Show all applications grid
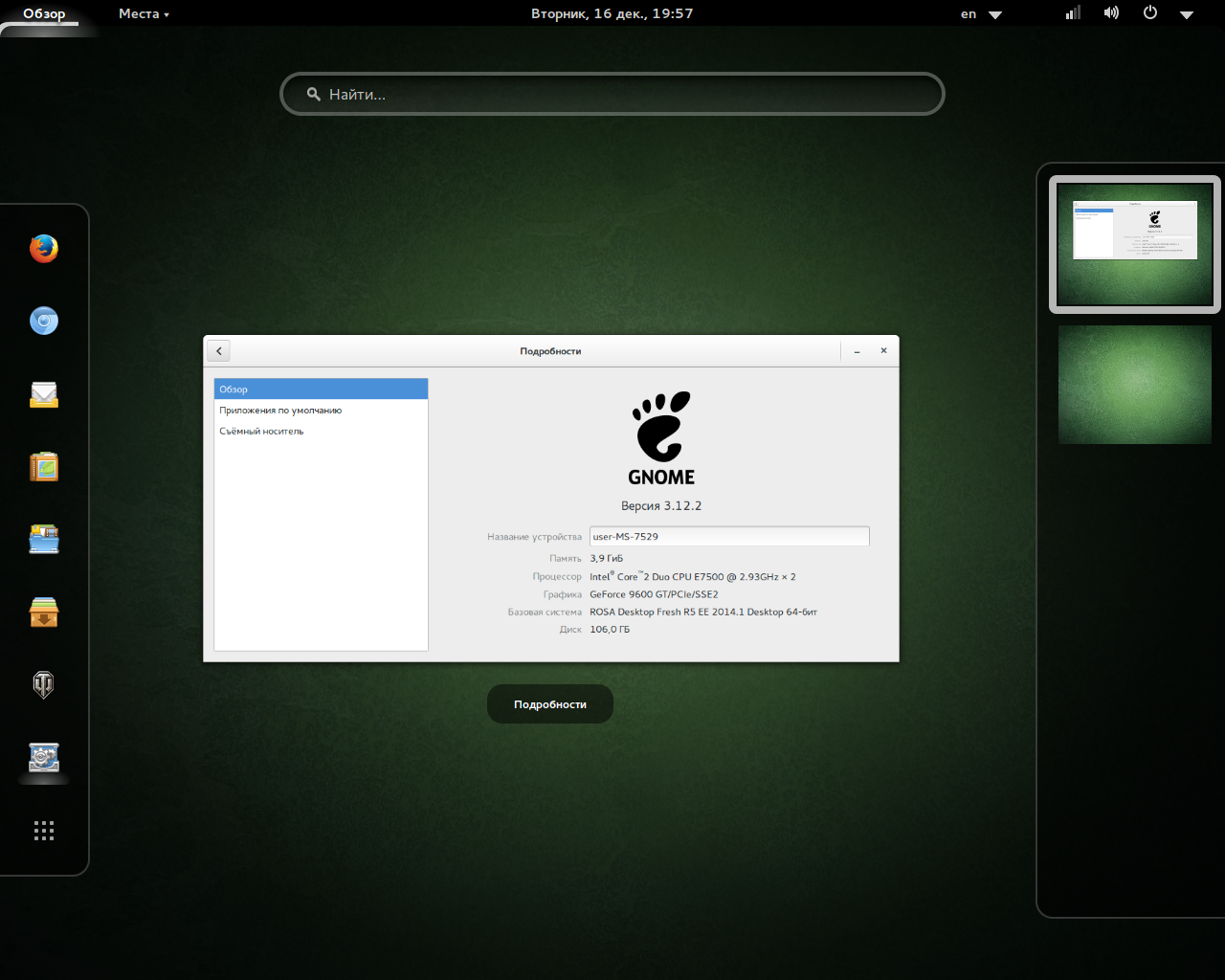This screenshot has height=980, width=1225. pyautogui.click(x=44, y=831)
